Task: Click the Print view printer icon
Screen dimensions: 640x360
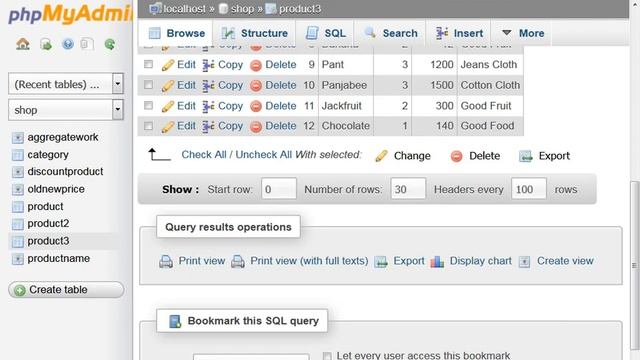Action: click(166, 261)
